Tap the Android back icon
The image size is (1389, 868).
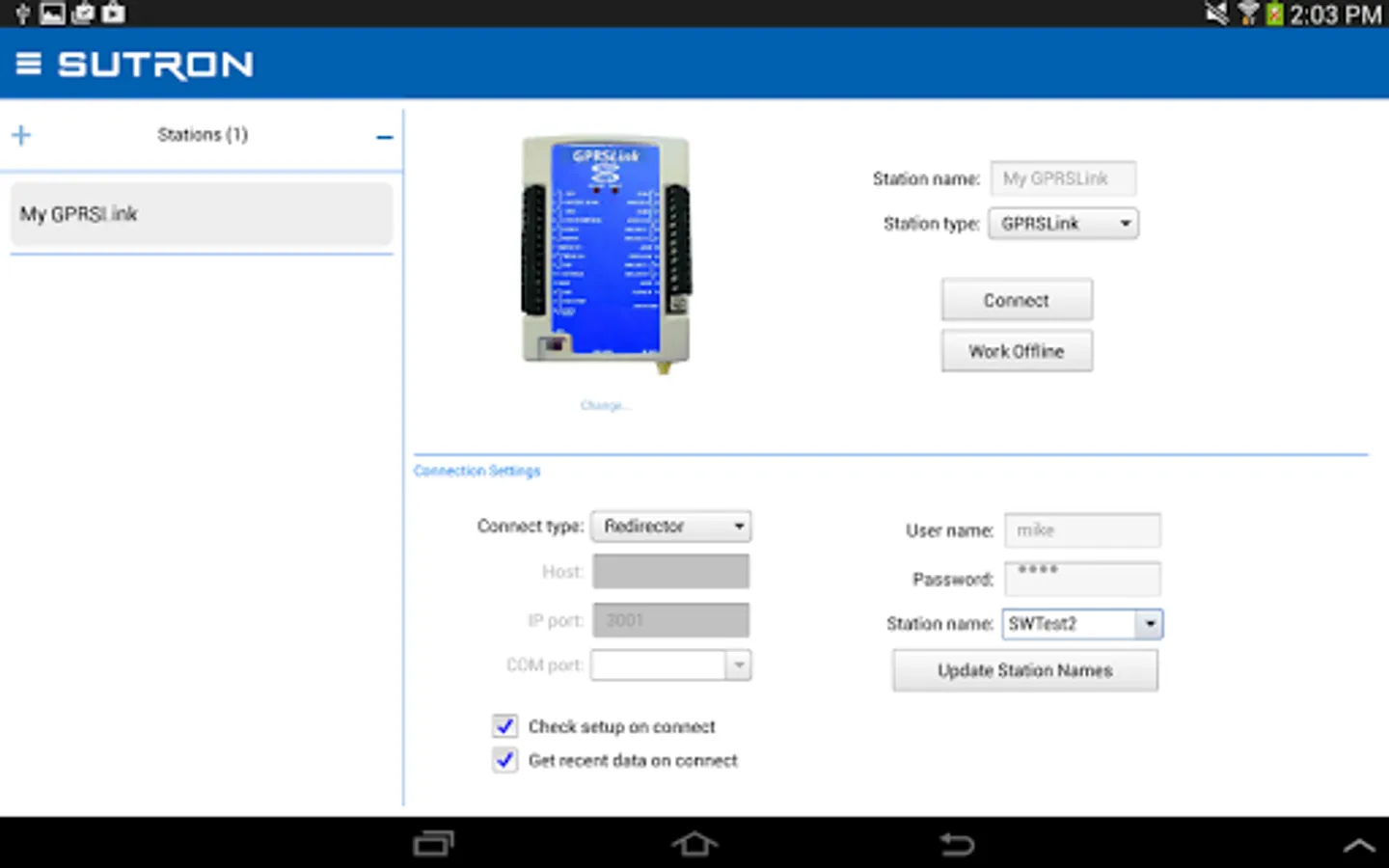[957, 844]
